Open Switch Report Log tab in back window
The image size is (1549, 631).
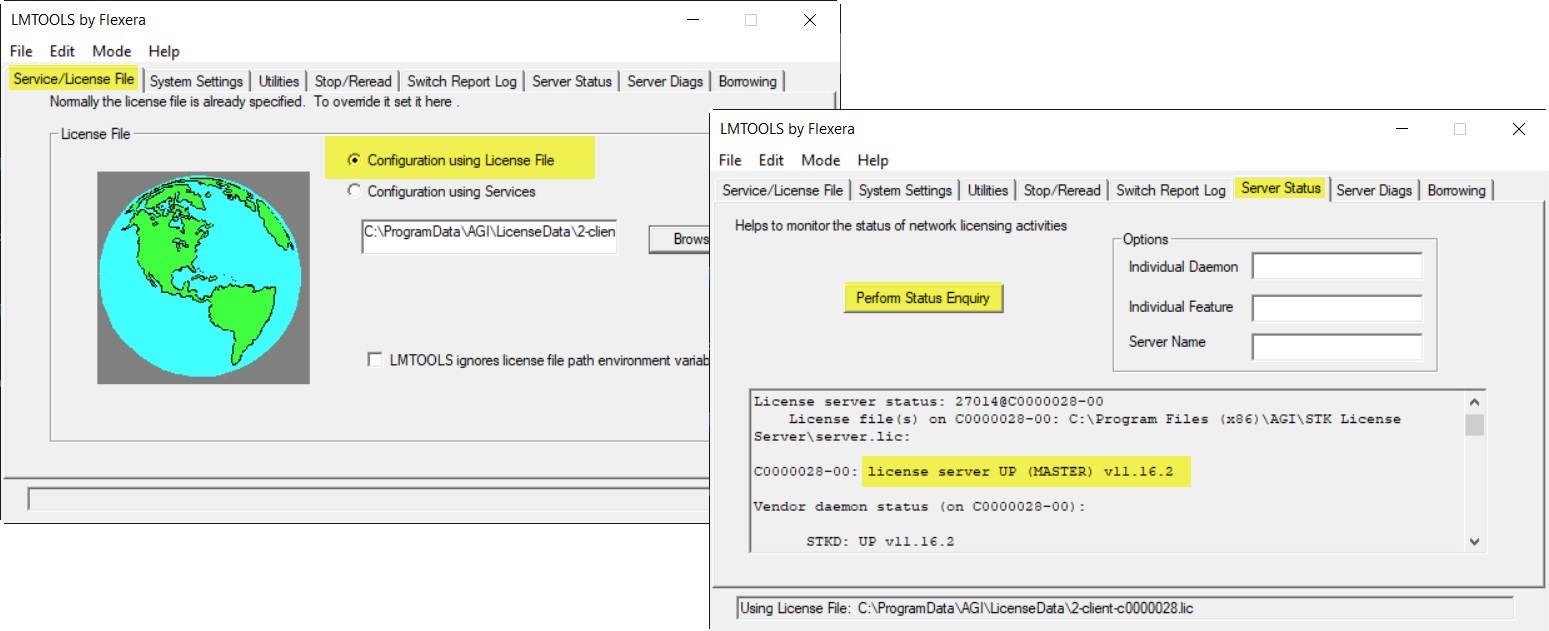click(x=462, y=81)
